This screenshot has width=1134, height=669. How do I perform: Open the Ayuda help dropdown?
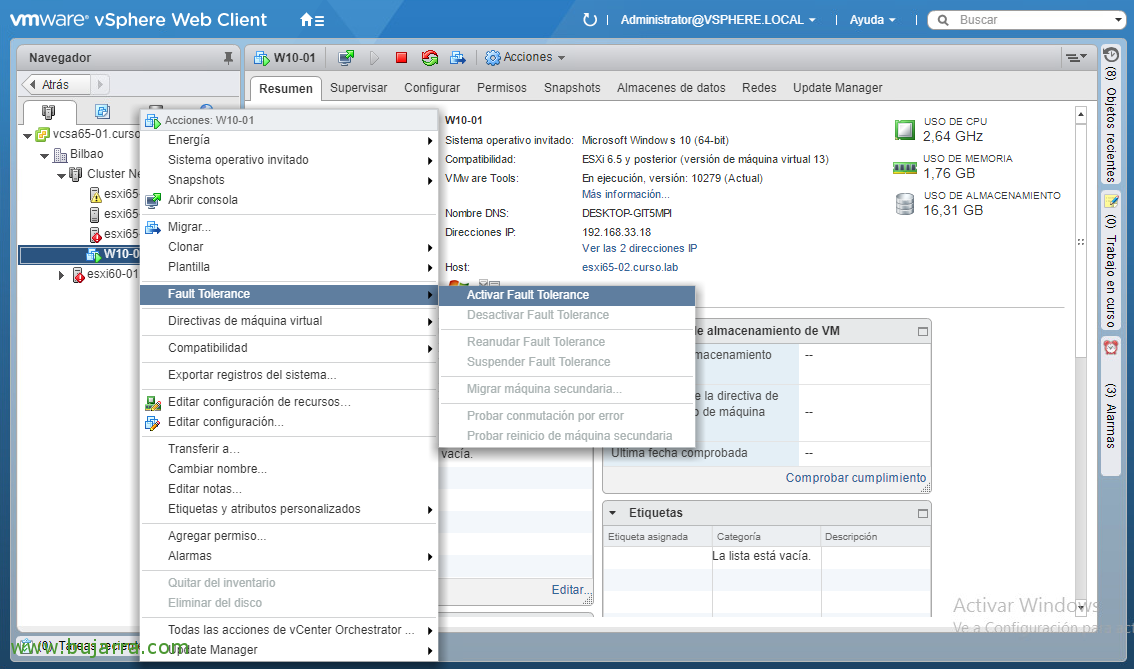click(x=872, y=20)
